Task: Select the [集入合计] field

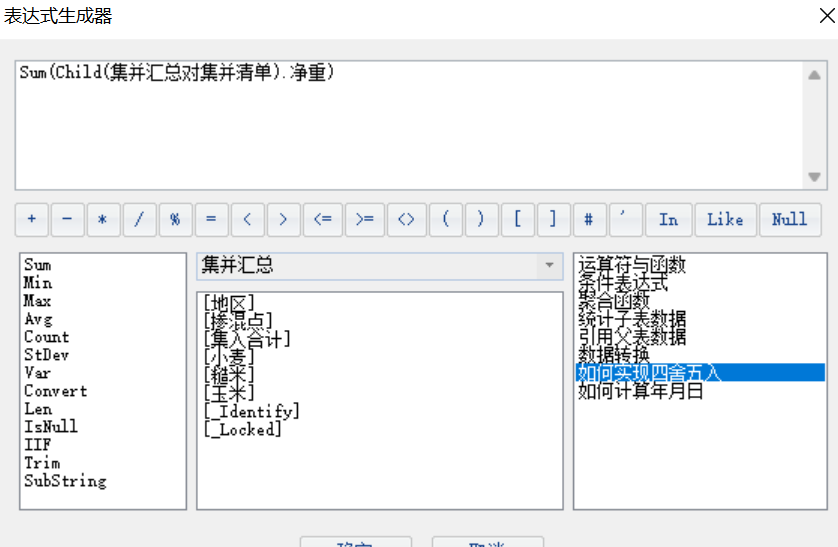Action: pos(246,338)
